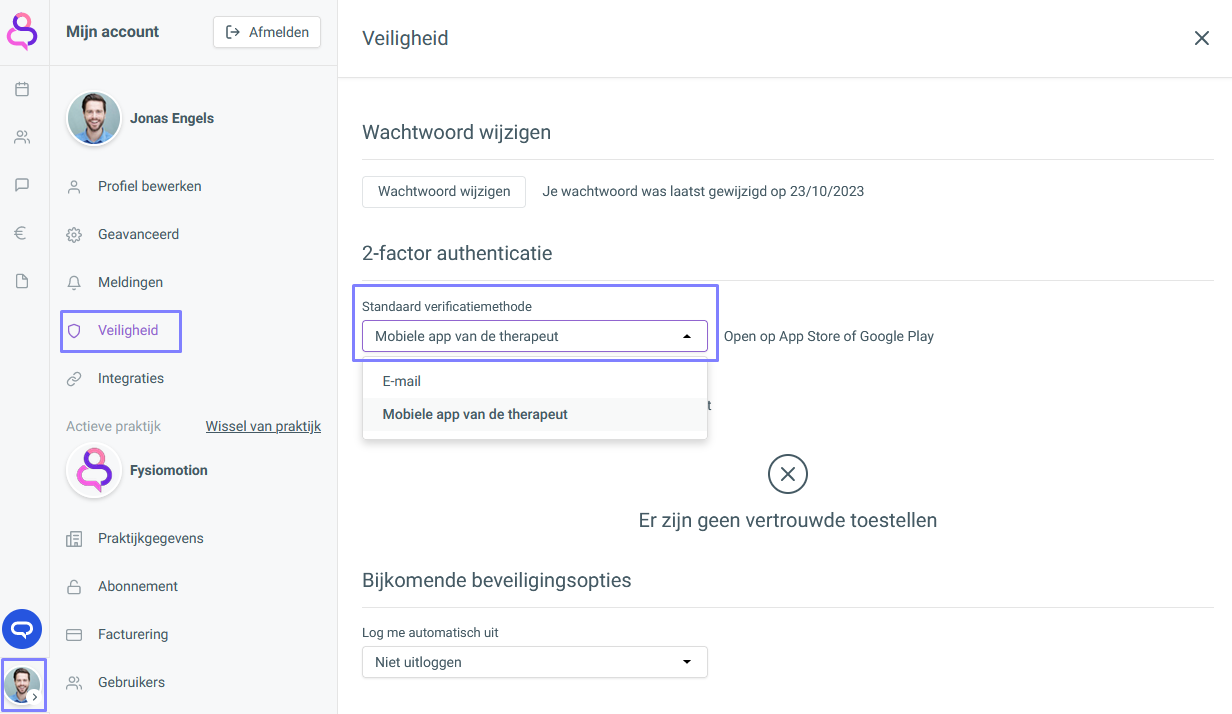Open the documents file icon in rail

[x=22, y=281]
